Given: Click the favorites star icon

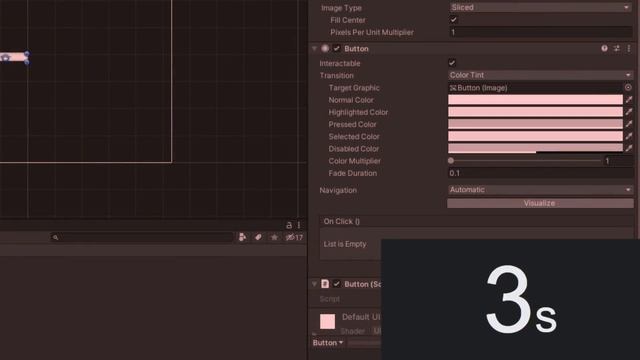Looking at the screenshot, I should pos(274,237).
